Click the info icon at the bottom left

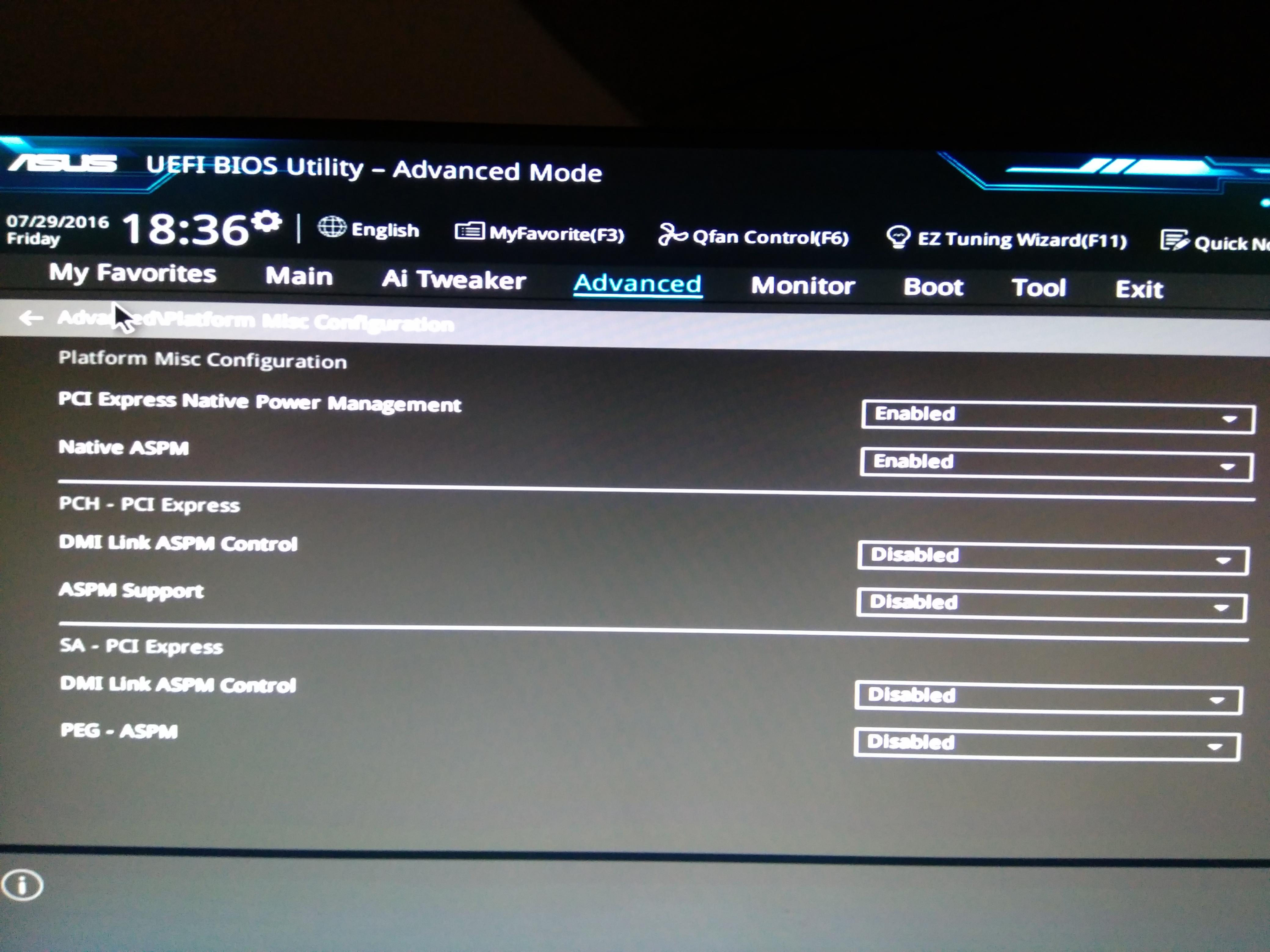[22, 885]
